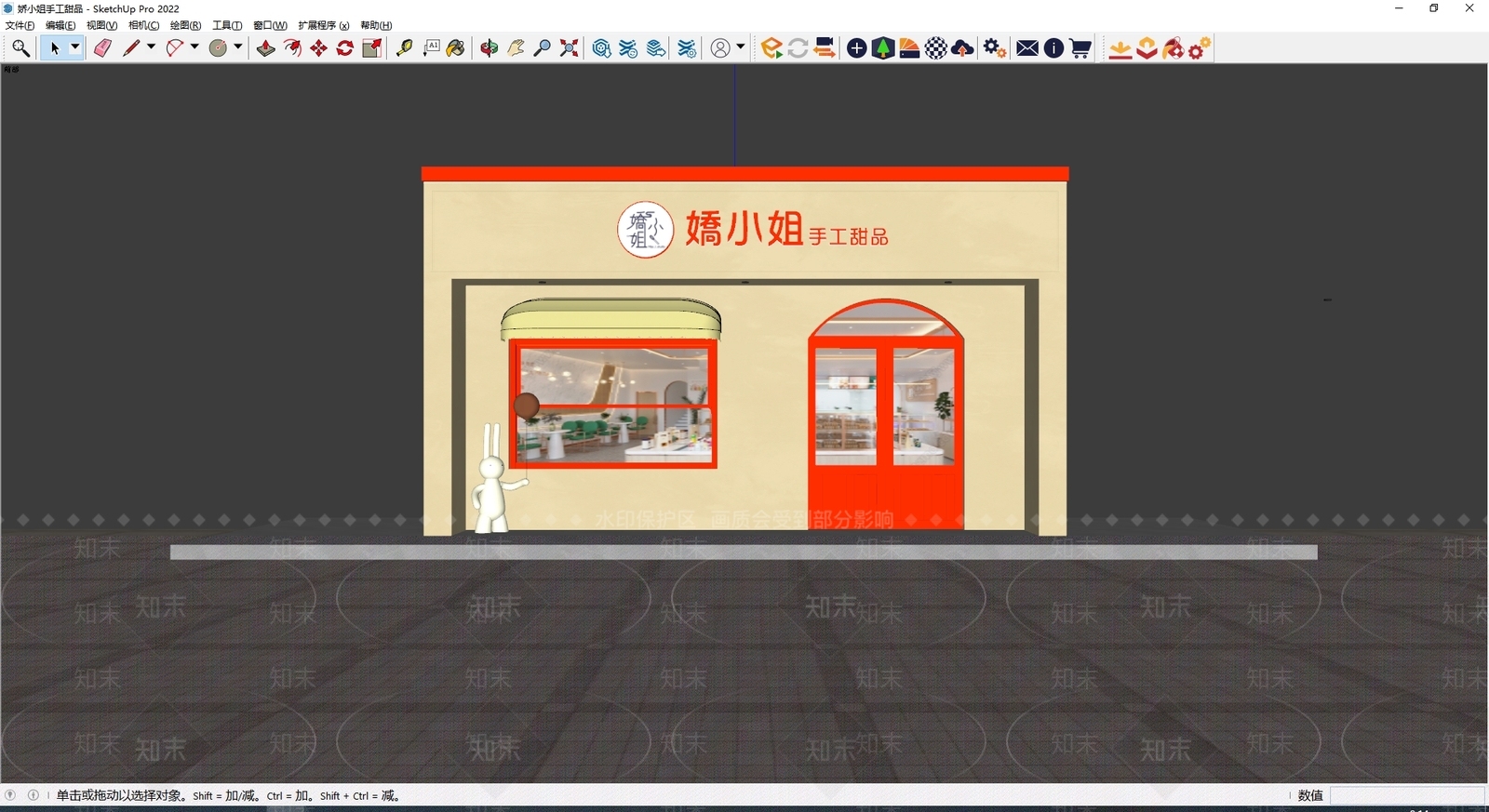Expand the Arc tool dropdown arrow
Screen dimensions: 1489x812
[x=195, y=47]
